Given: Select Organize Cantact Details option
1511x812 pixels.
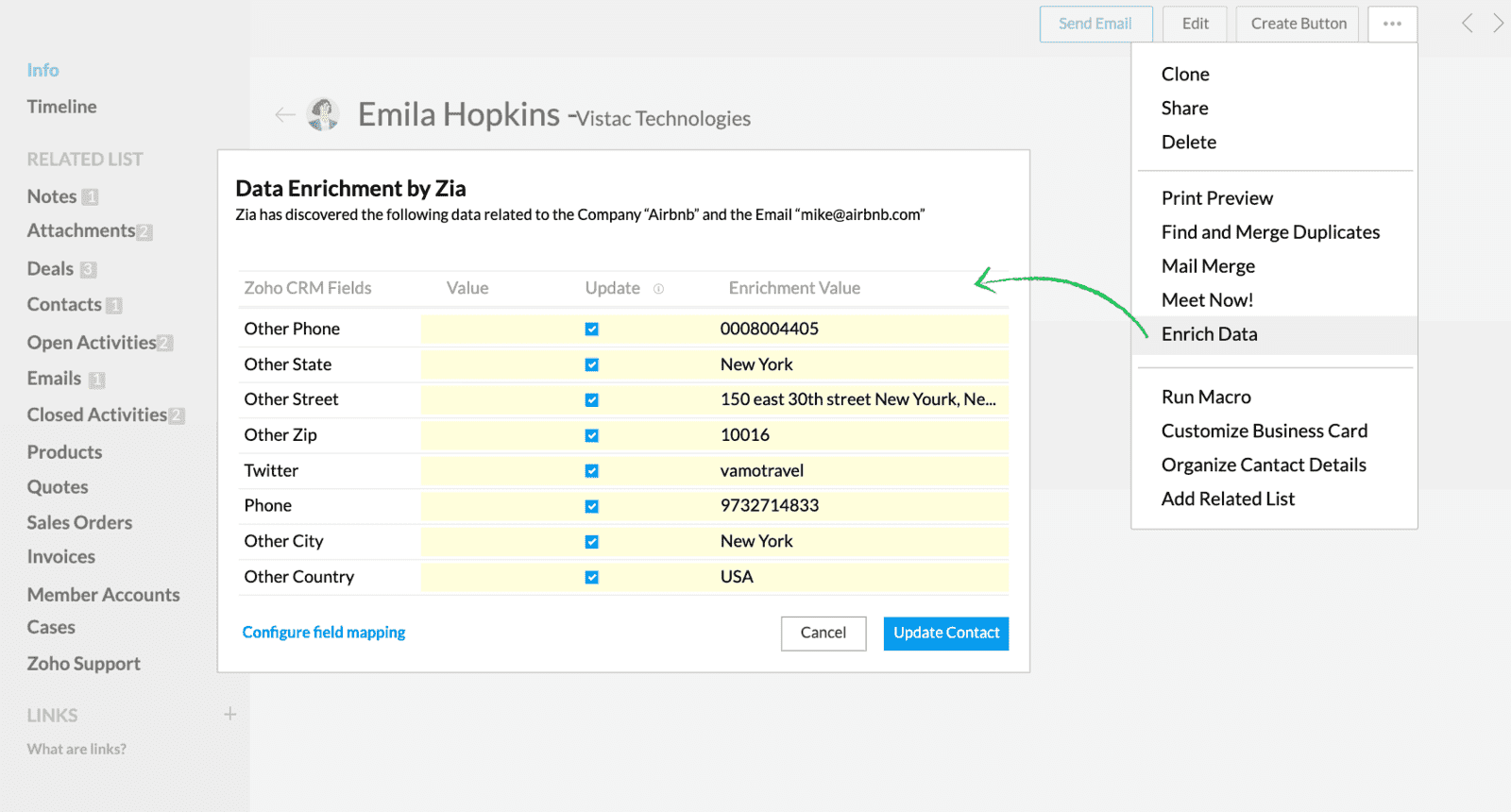Looking at the screenshot, I should pos(1264,465).
